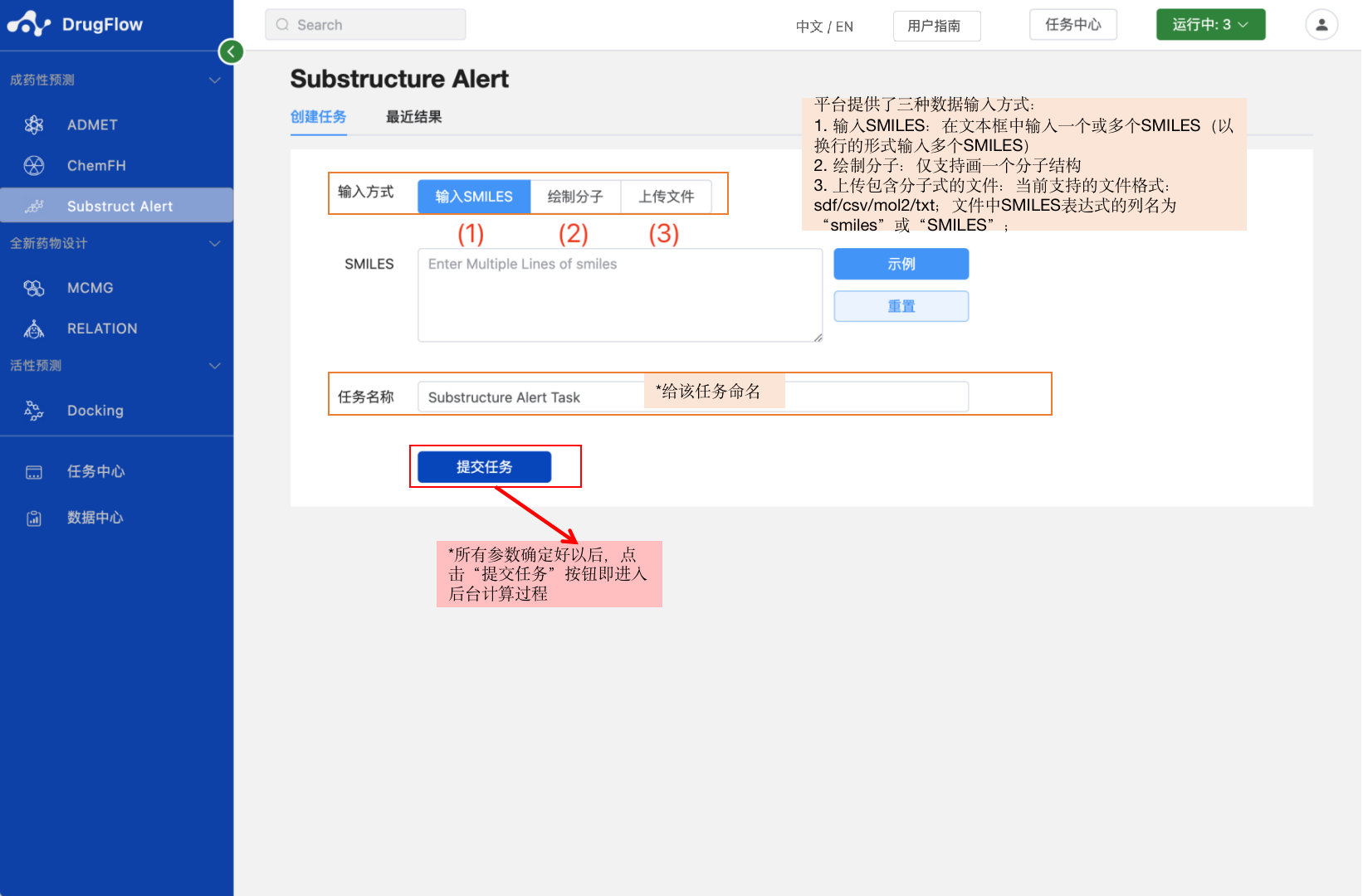The width and height of the screenshot is (1363, 896).
Task: Expand the 全新药物设计 category
Action: point(214,243)
